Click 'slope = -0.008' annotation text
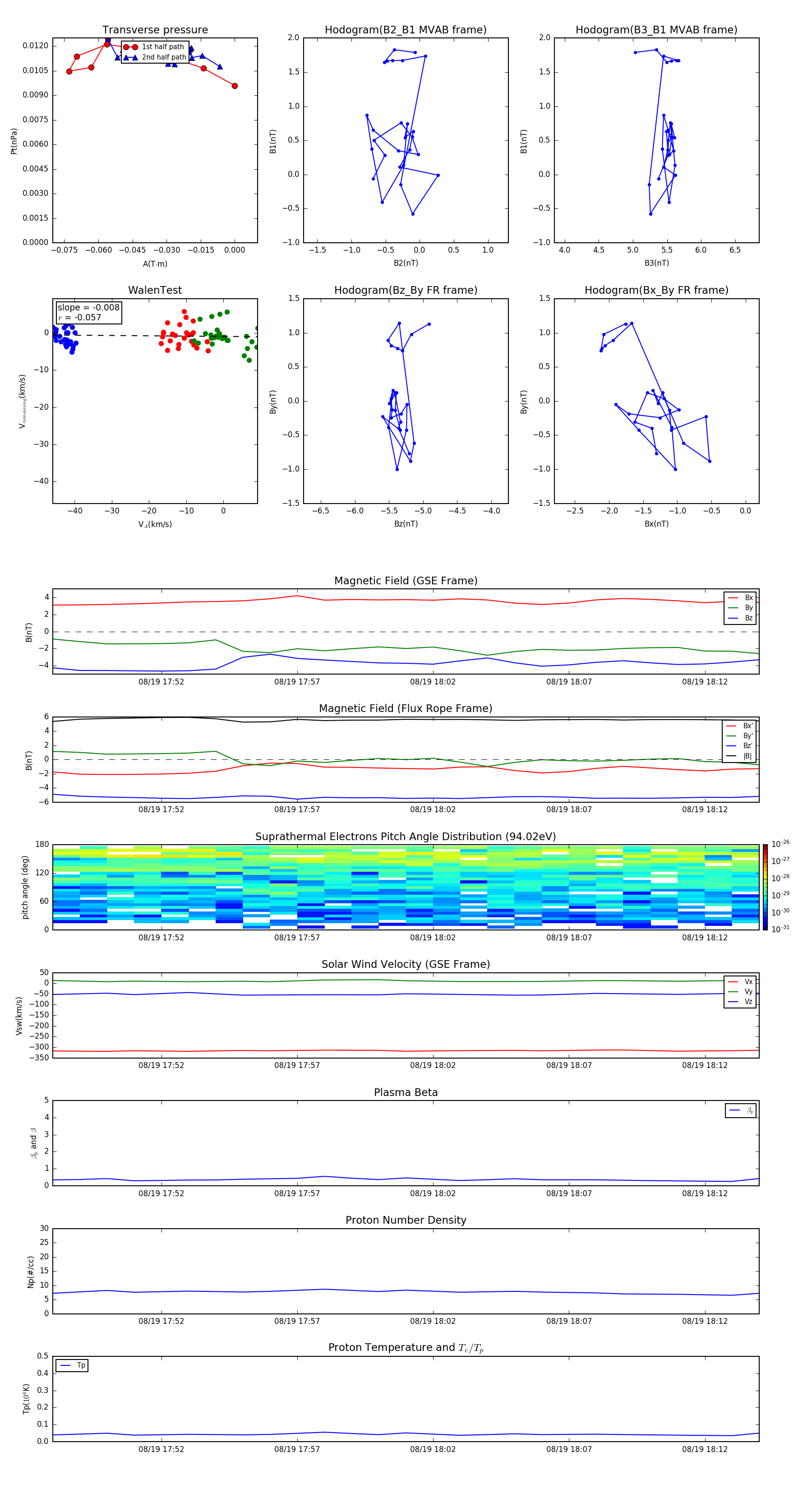812x1489 pixels. click(x=88, y=308)
